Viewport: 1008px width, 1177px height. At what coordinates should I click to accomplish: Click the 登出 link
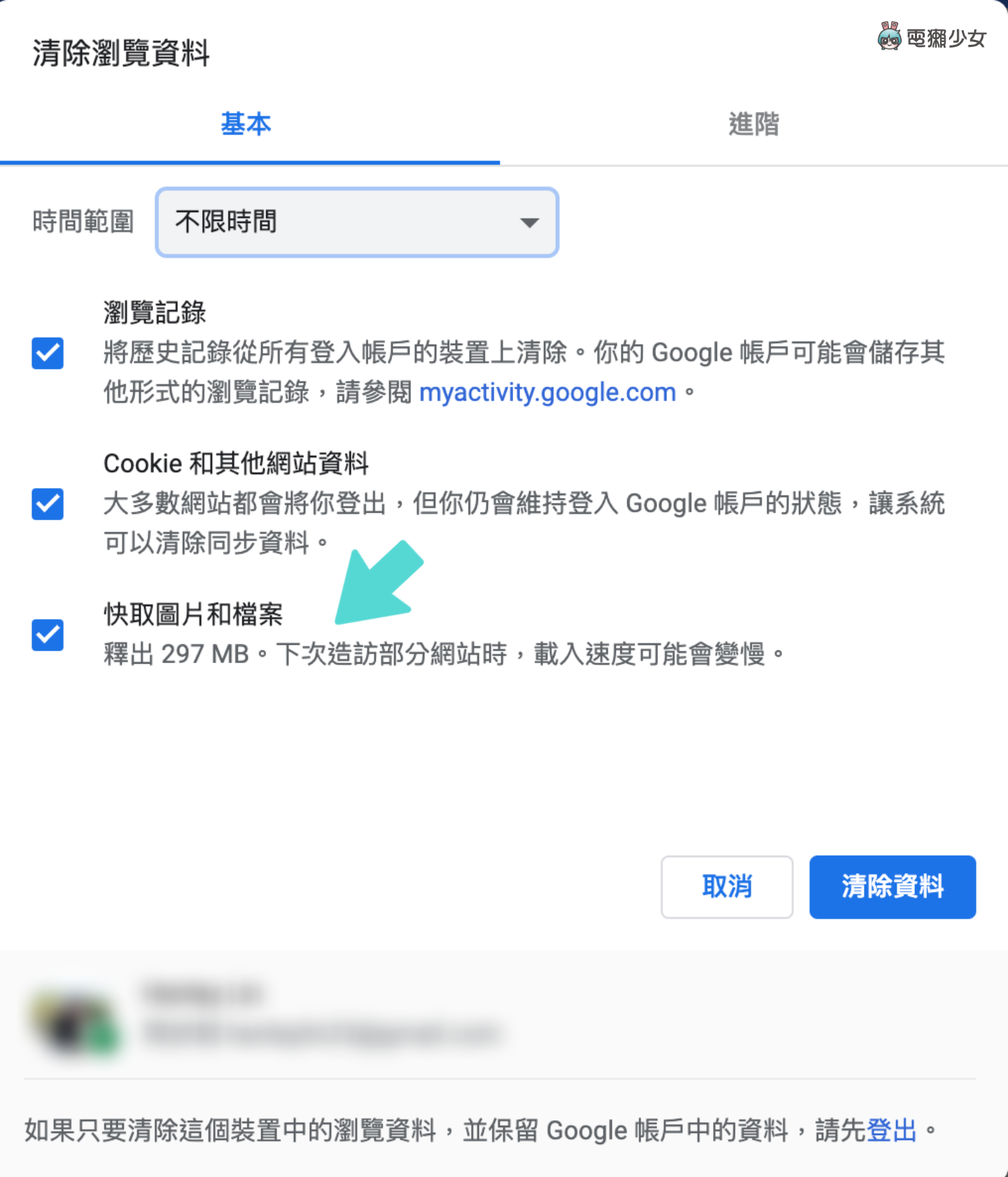[x=892, y=1130]
